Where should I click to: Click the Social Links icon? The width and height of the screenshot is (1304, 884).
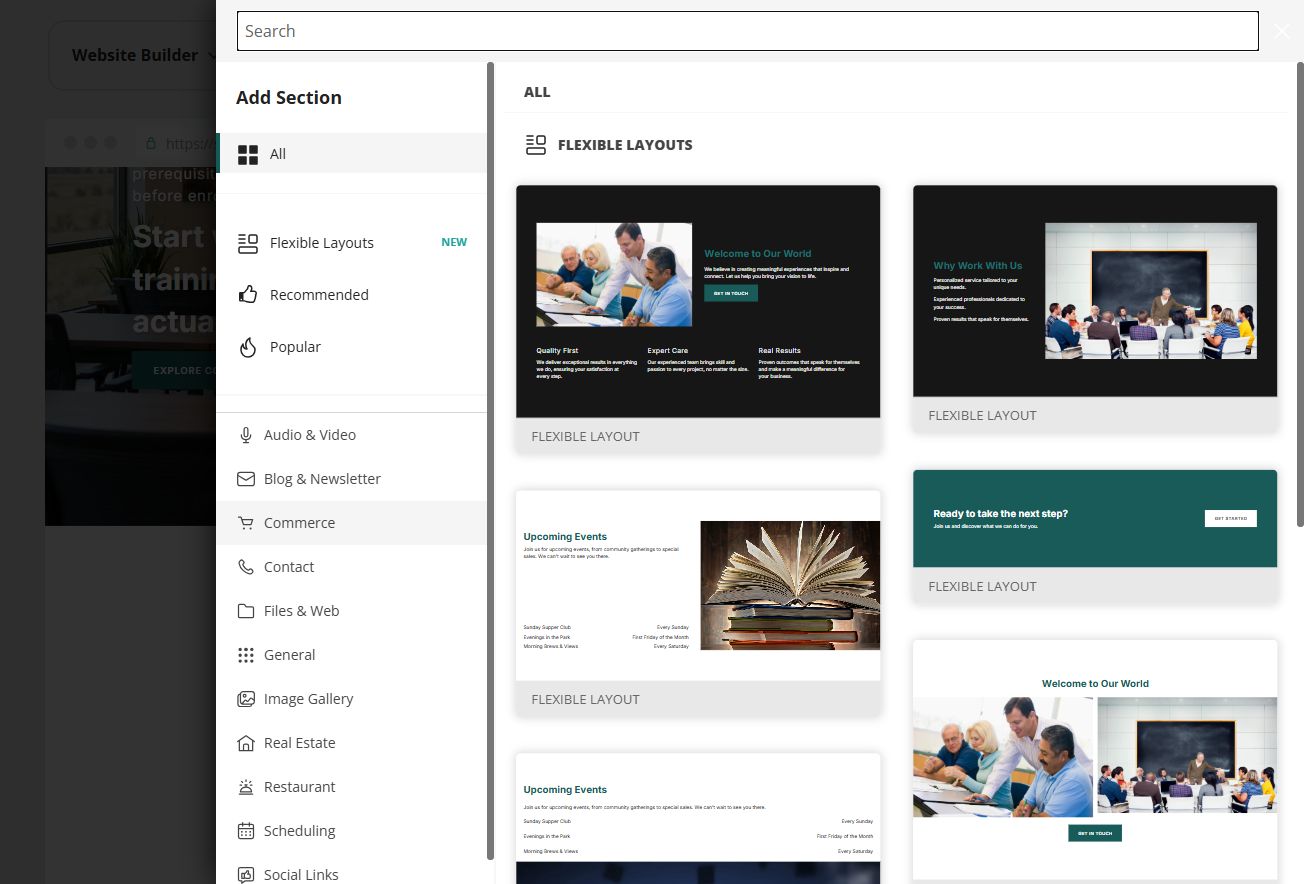pyautogui.click(x=246, y=875)
